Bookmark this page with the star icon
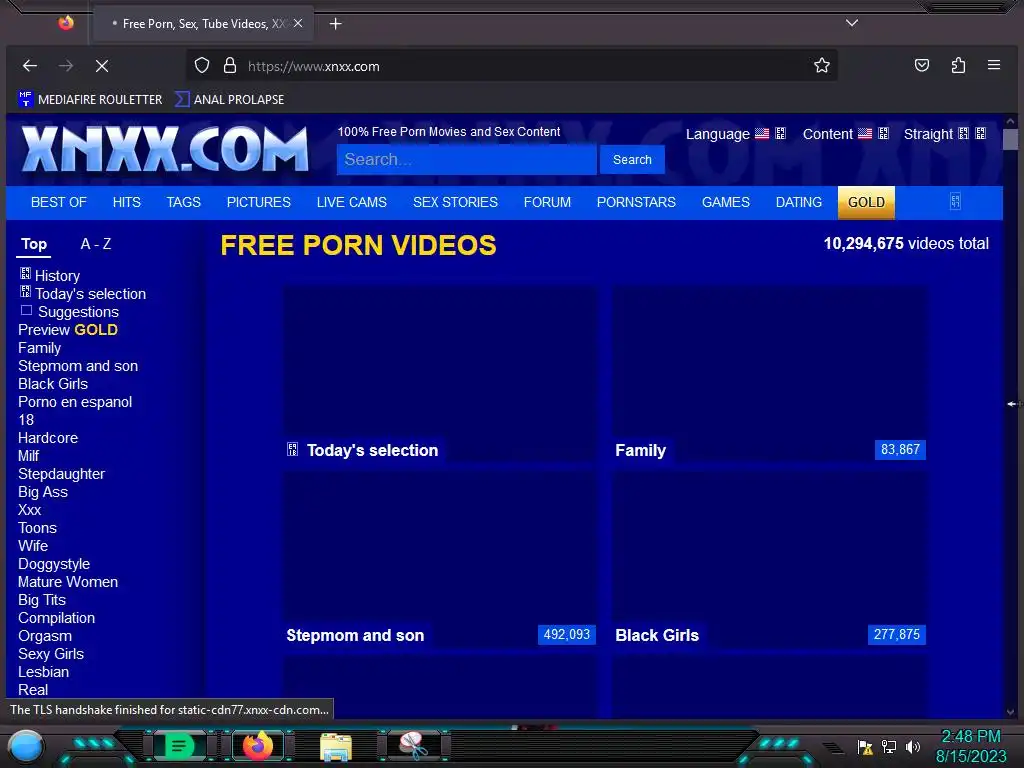The height and width of the screenshot is (768, 1024). pyautogui.click(x=822, y=65)
